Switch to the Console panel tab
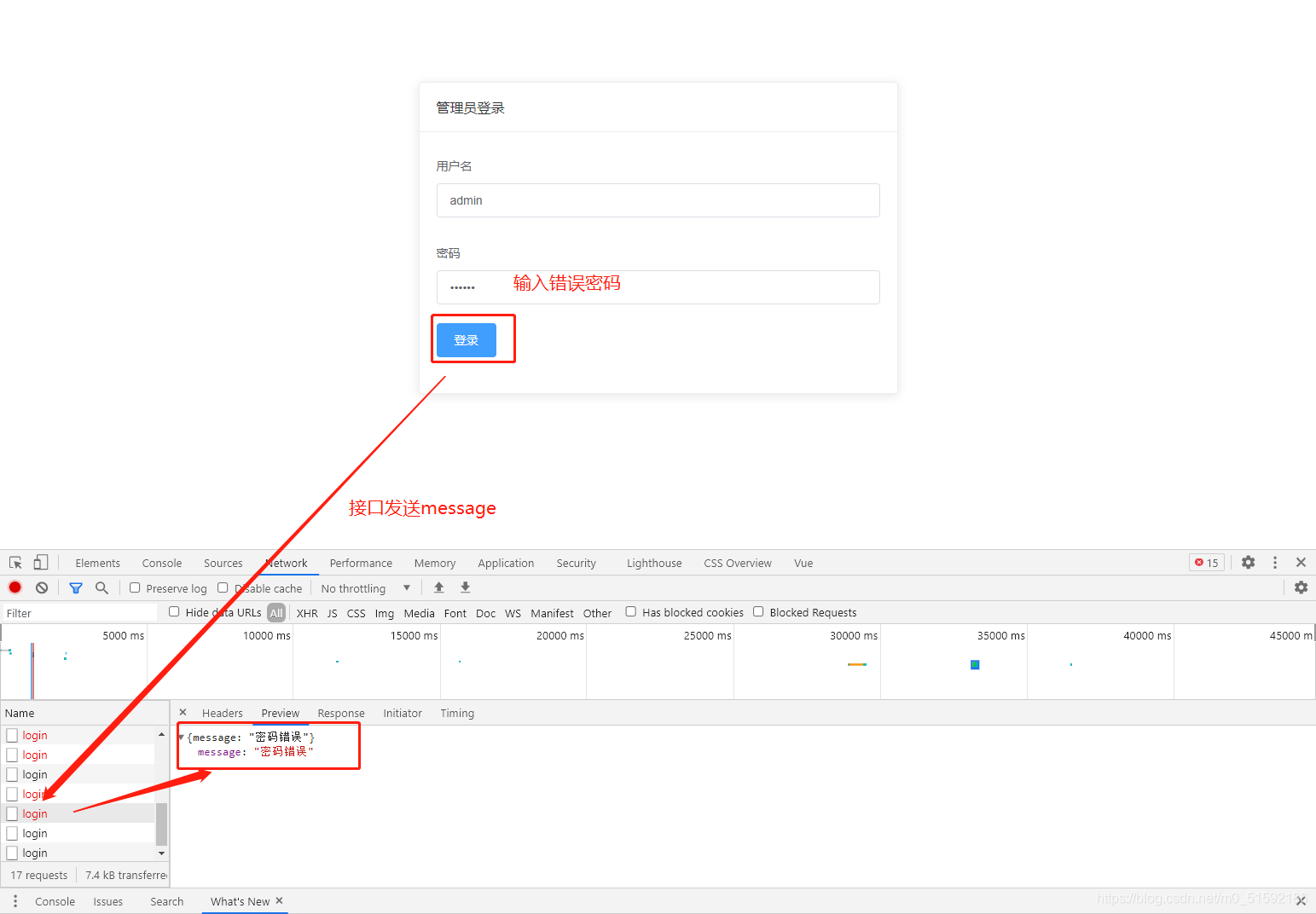 (162, 564)
